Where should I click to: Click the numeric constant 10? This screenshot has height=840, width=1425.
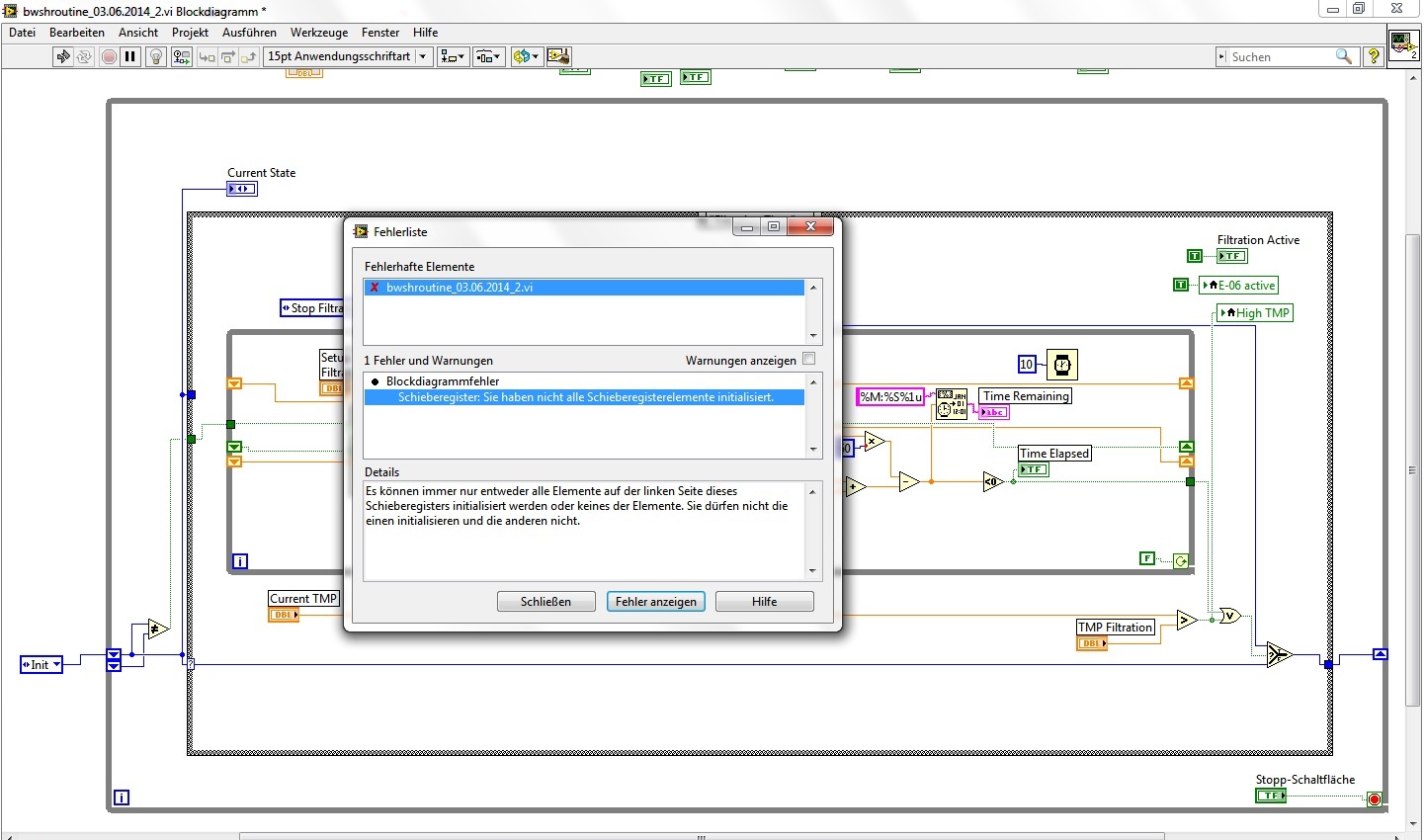click(x=1027, y=365)
